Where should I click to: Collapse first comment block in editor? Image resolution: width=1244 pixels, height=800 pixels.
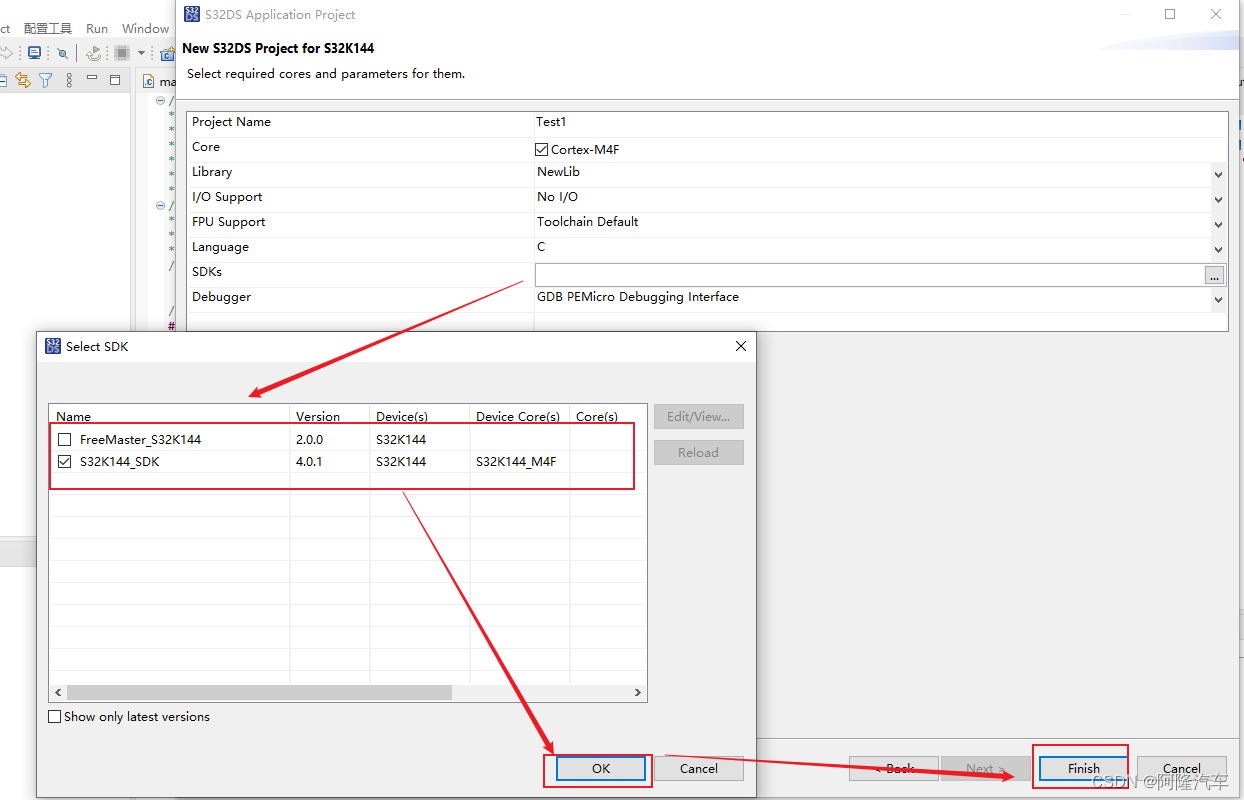(x=160, y=100)
